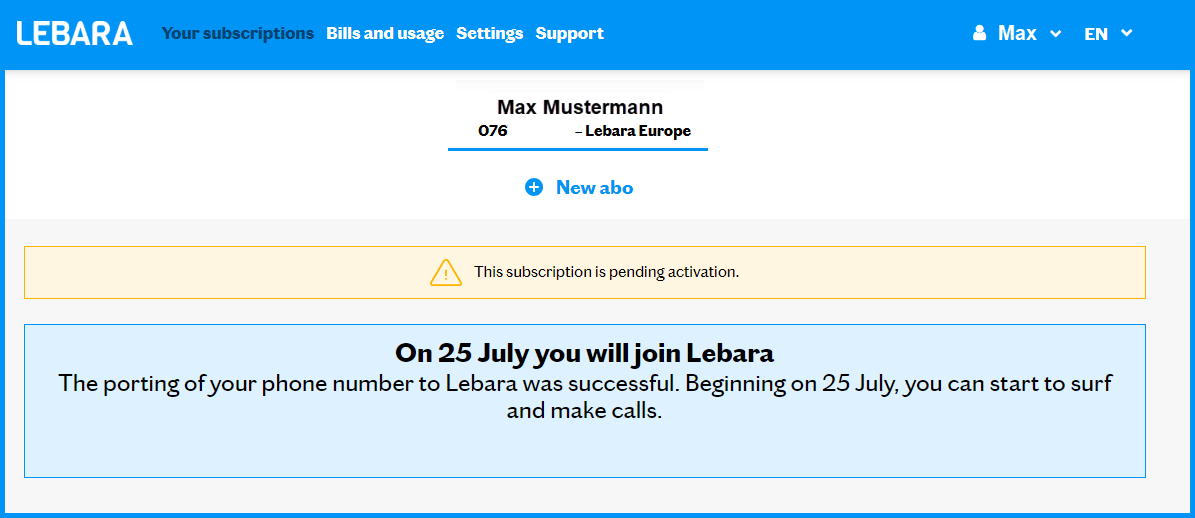Open the Your subscriptions menu item

point(238,33)
